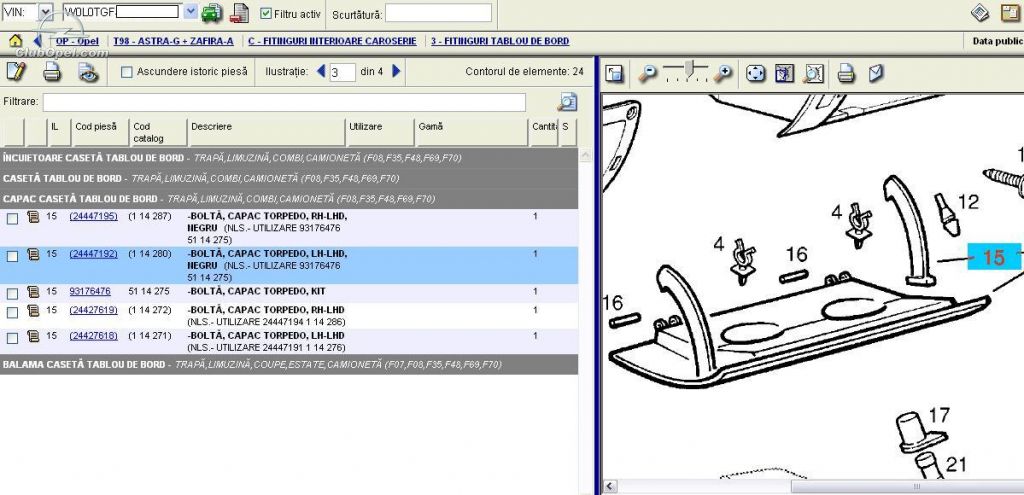Sort by Descriere column header
1024x495 pixels.
tap(266, 133)
